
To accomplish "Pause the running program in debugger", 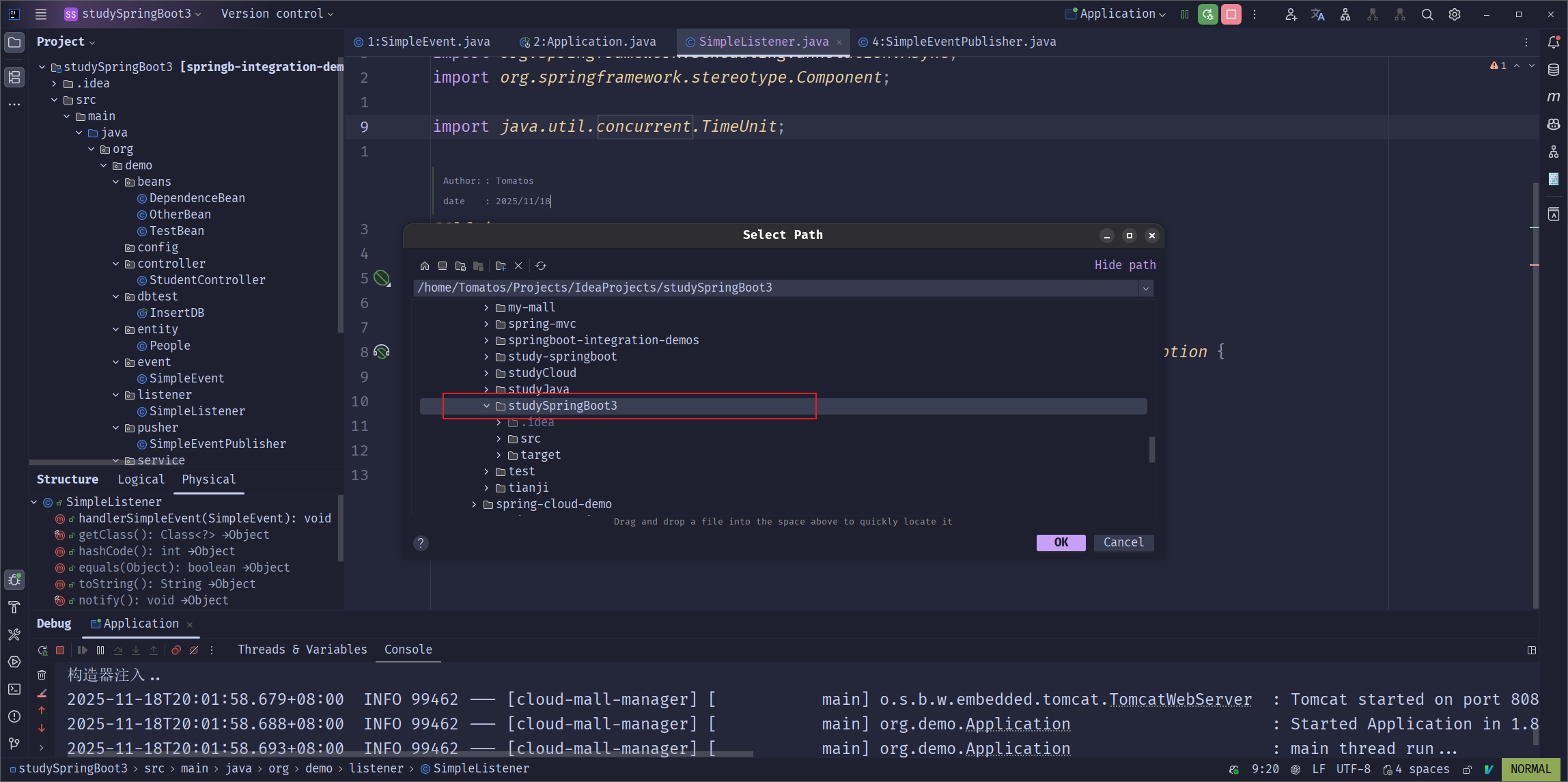I will 100,650.
